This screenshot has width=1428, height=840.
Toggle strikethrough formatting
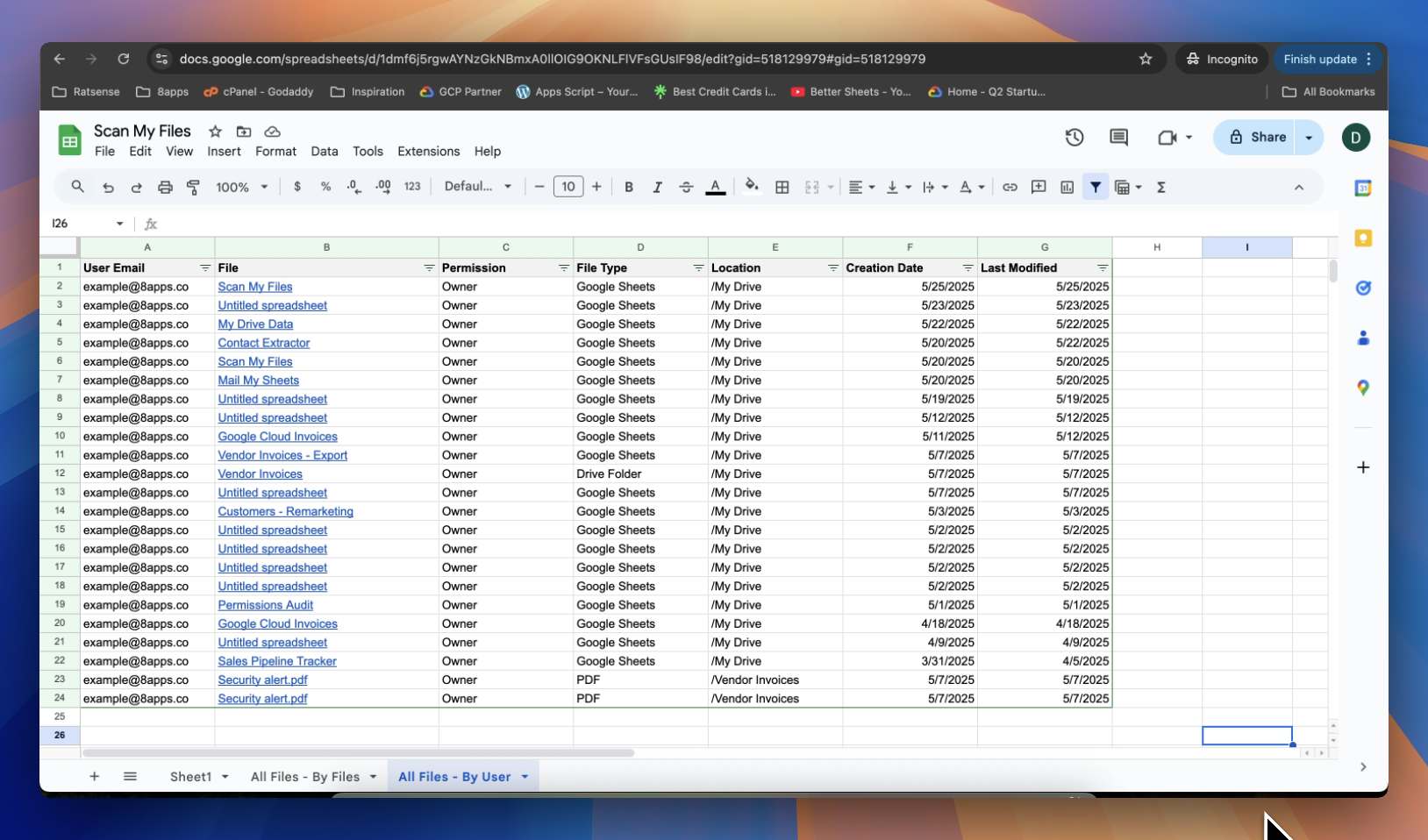(x=686, y=187)
